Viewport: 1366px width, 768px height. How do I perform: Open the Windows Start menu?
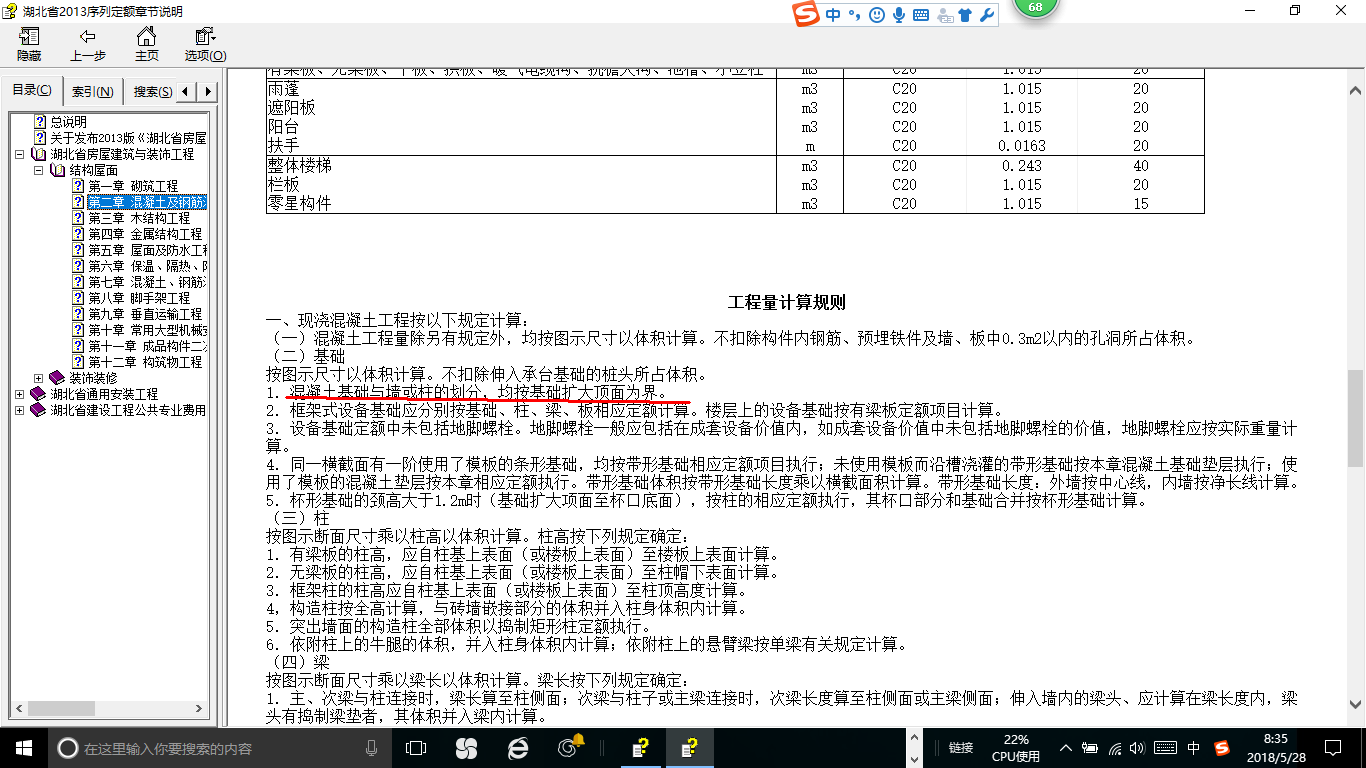(x=23, y=747)
